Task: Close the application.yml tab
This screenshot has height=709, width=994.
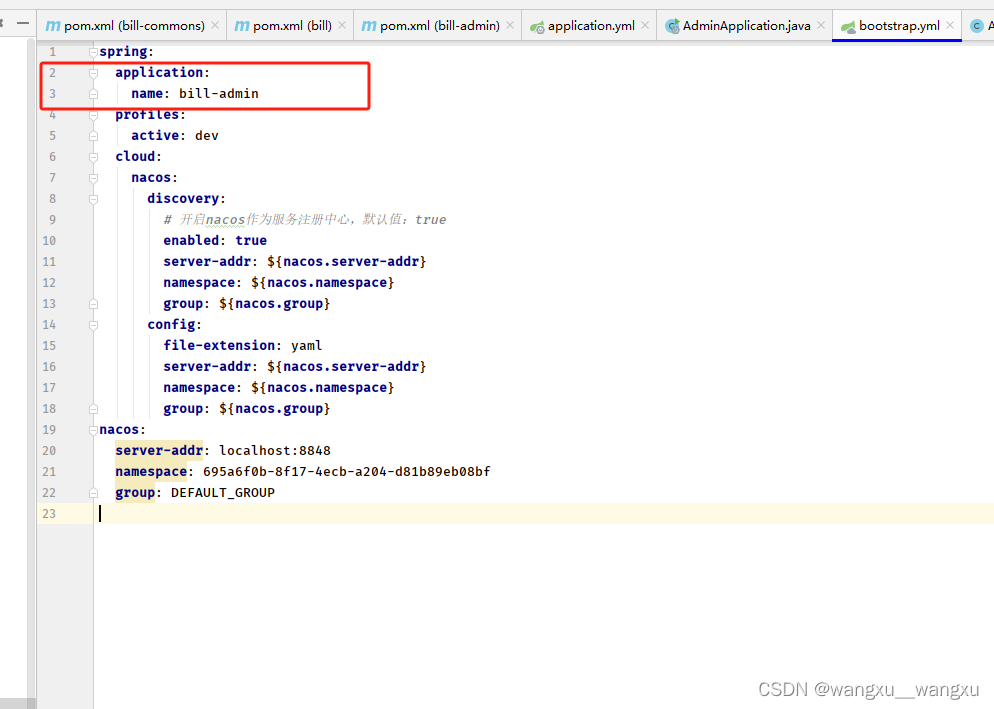Action: 645,25
